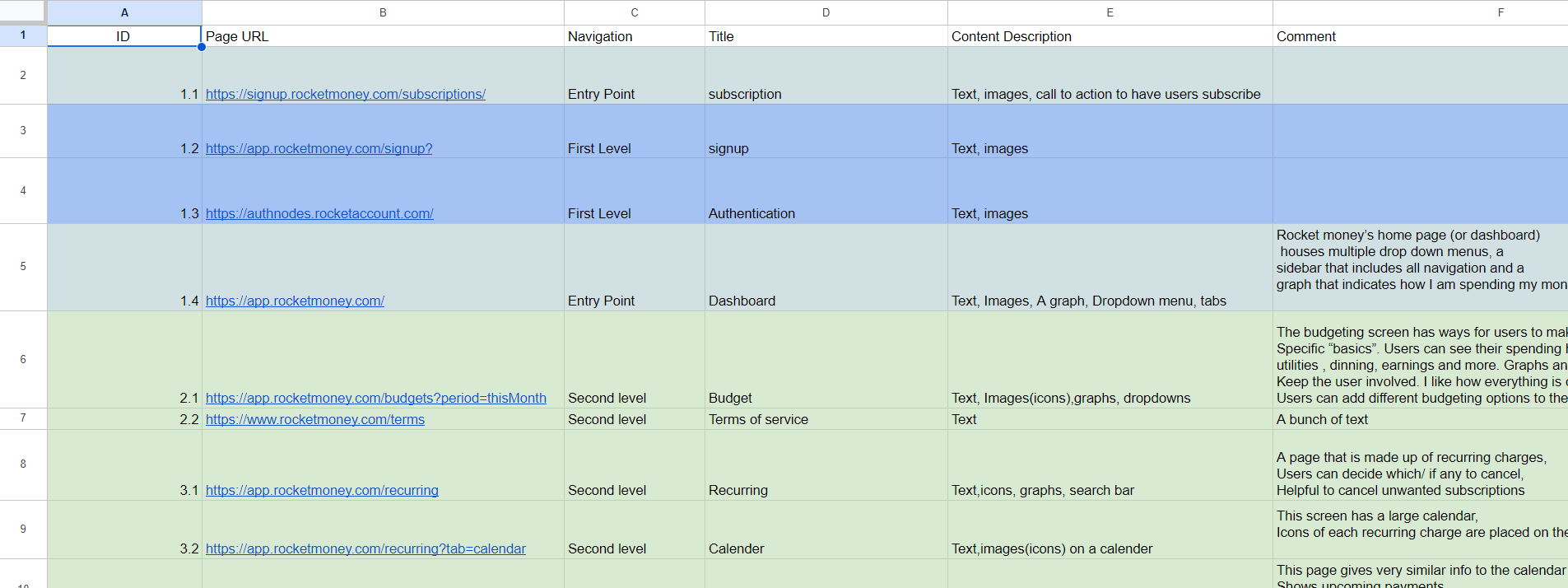
Task: Click the 'signup' title cell
Action: [826, 131]
